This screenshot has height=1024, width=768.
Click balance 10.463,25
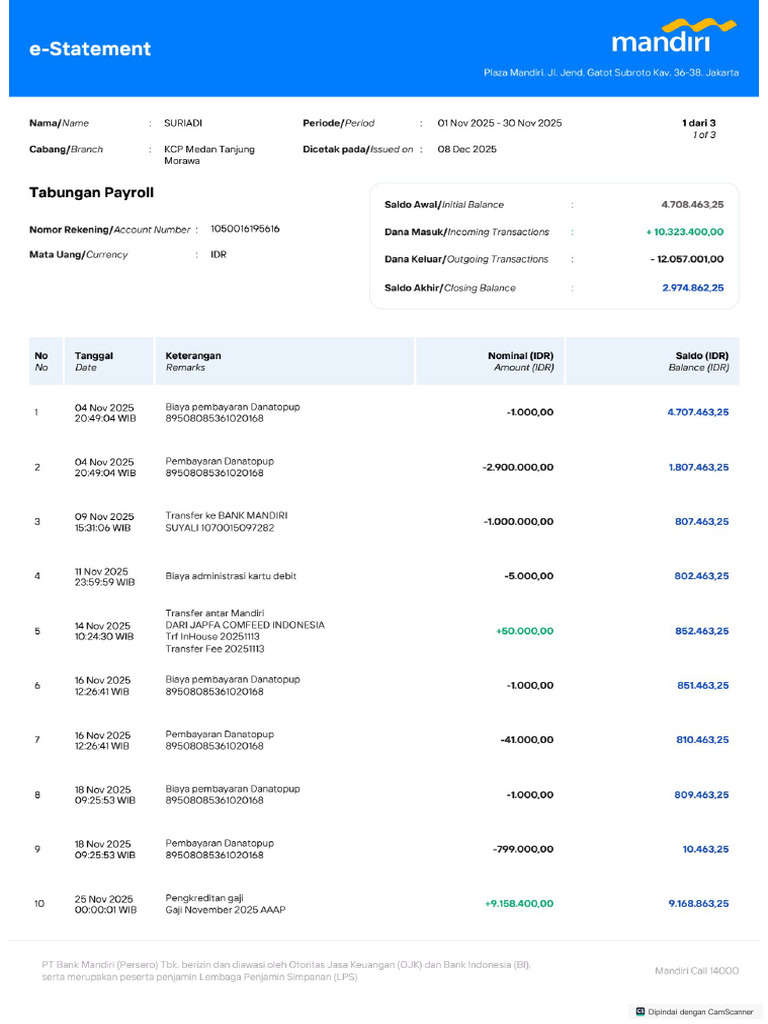tap(705, 850)
